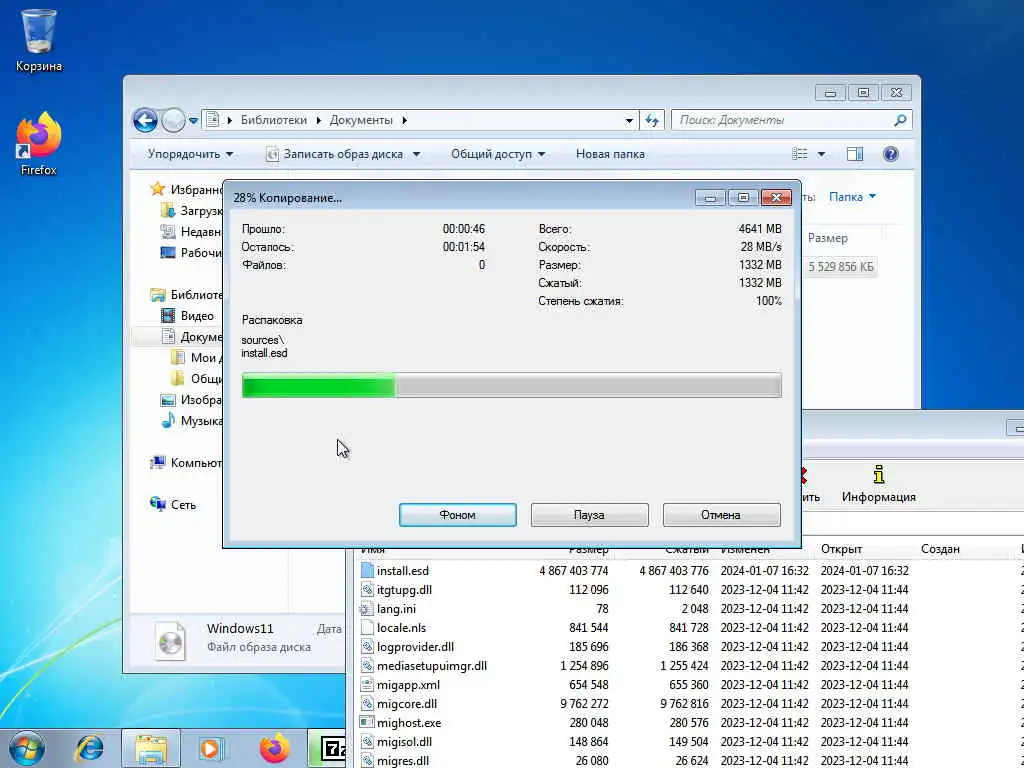Select logprovider.dll in the 7-Zip list

pyautogui.click(x=415, y=647)
